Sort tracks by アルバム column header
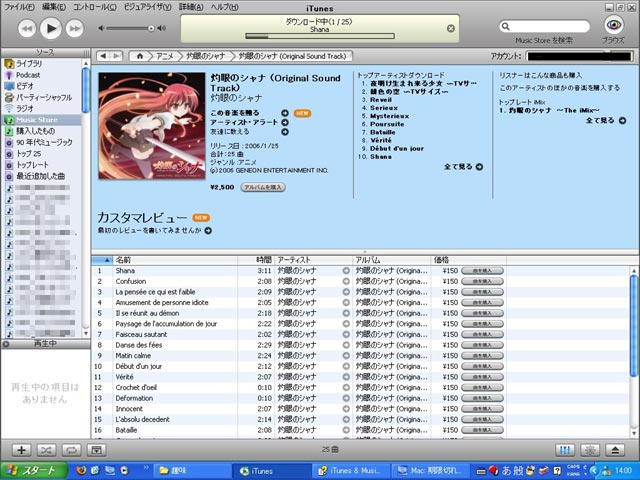This screenshot has height=480, width=640. point(392,260)
